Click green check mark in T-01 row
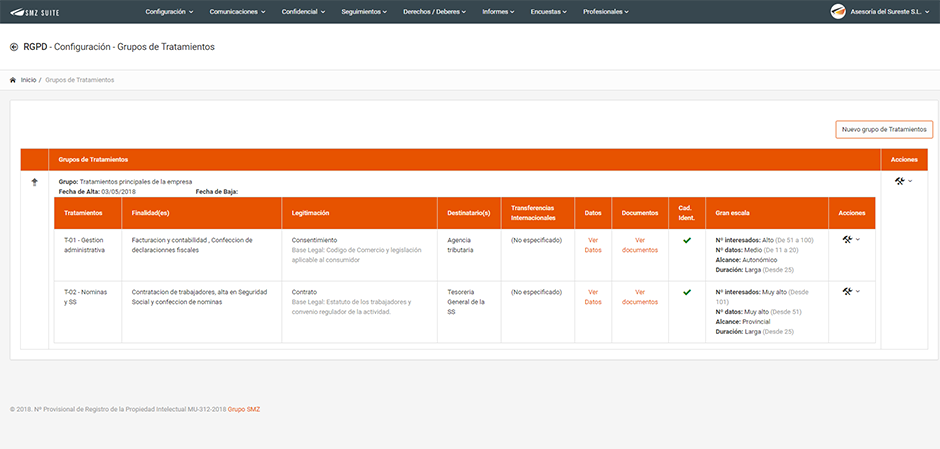The height and width of the screenshot is (449, 940). point(687,240)
